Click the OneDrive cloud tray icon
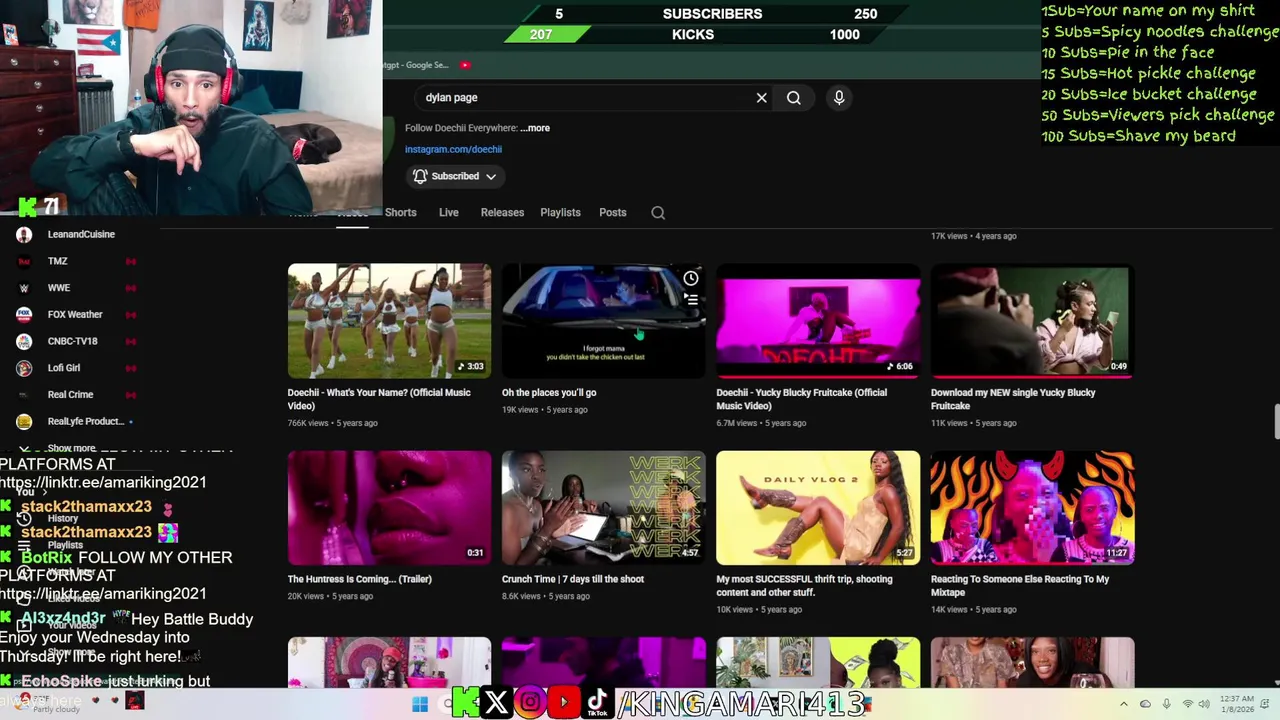The image size is (1280, 720). tap(1145, 704)
